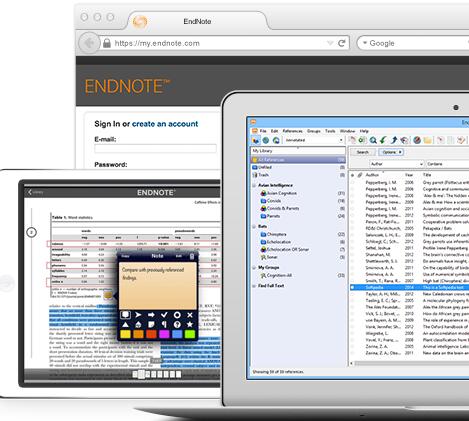Image resolution: width=469 pixels, height=421 pixels.
Task: Switch to Local Library mode icon
Action: [x=256, y=140]
